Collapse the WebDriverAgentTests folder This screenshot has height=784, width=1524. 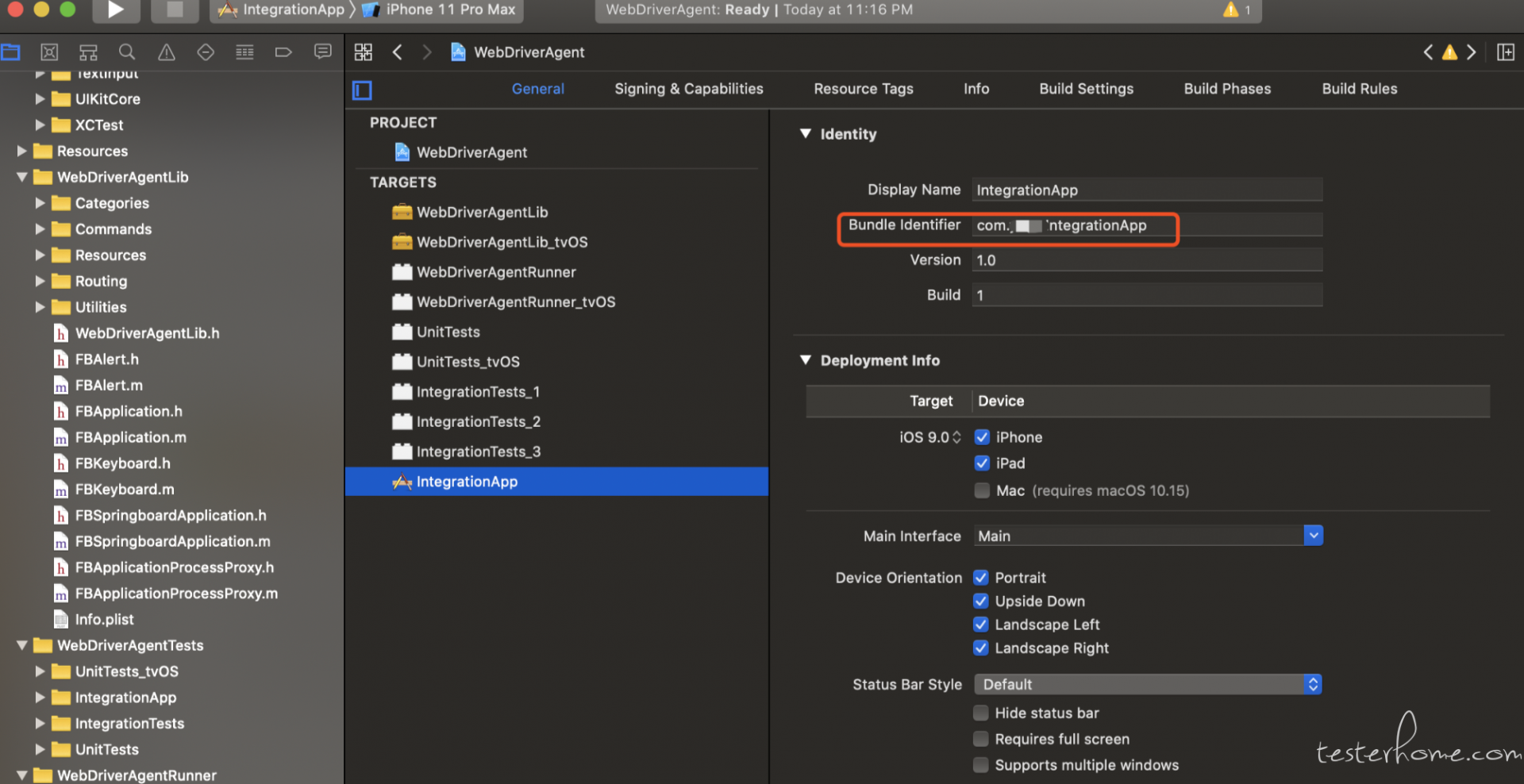[x=22, y=645]
